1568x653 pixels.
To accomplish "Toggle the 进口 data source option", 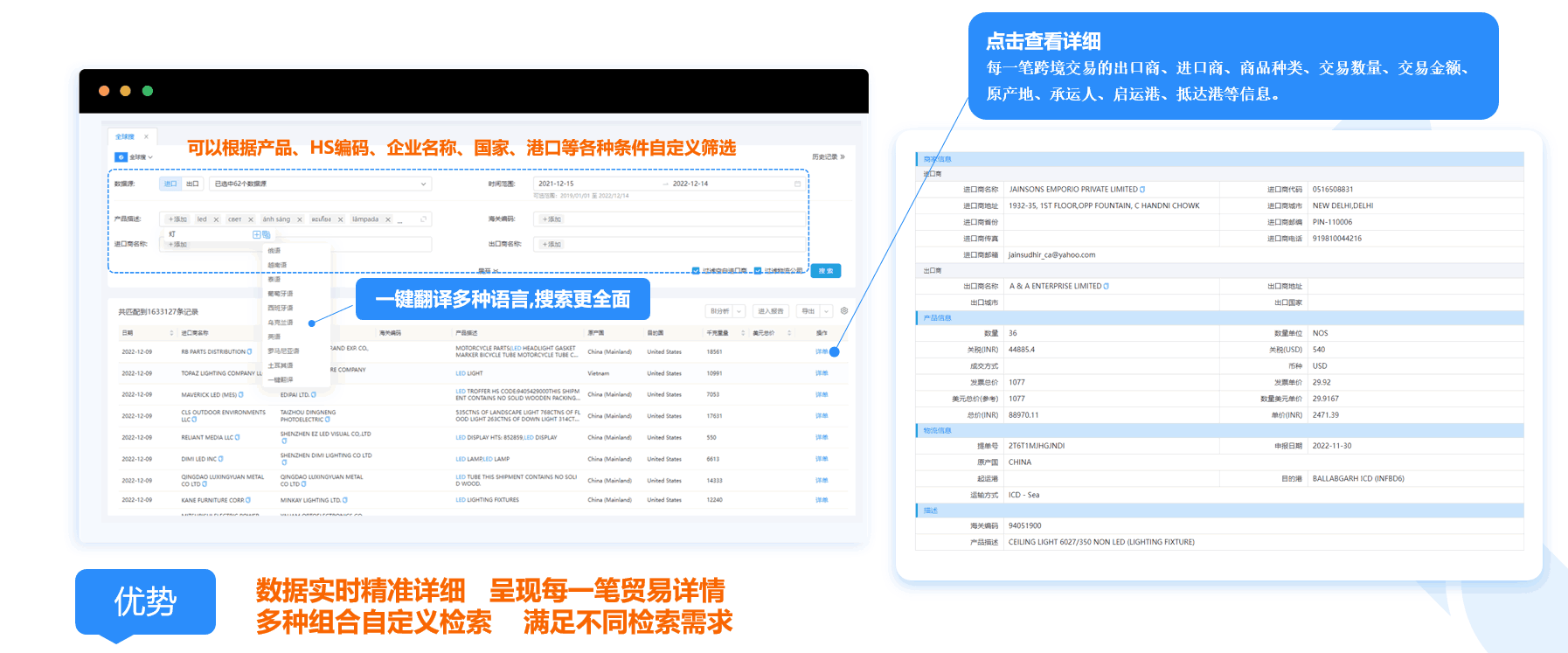I will click(x=170, y=184).
